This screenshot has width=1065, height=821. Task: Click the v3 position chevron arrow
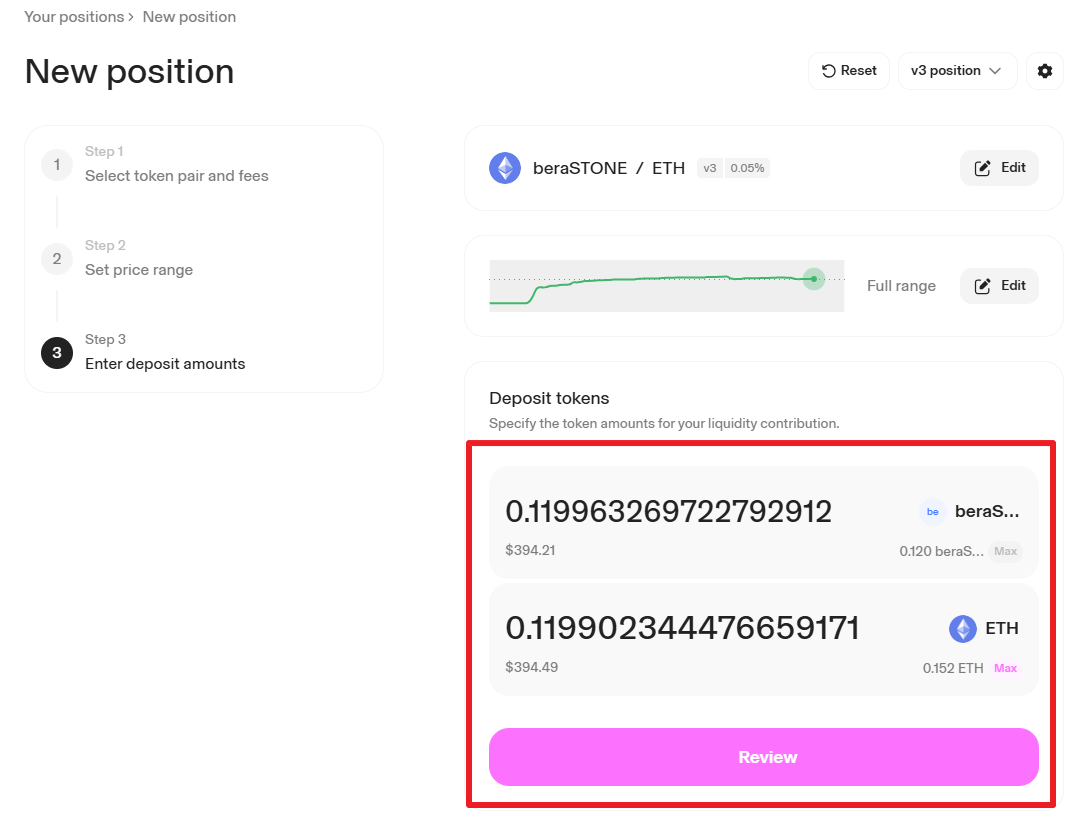coord(995,71)
